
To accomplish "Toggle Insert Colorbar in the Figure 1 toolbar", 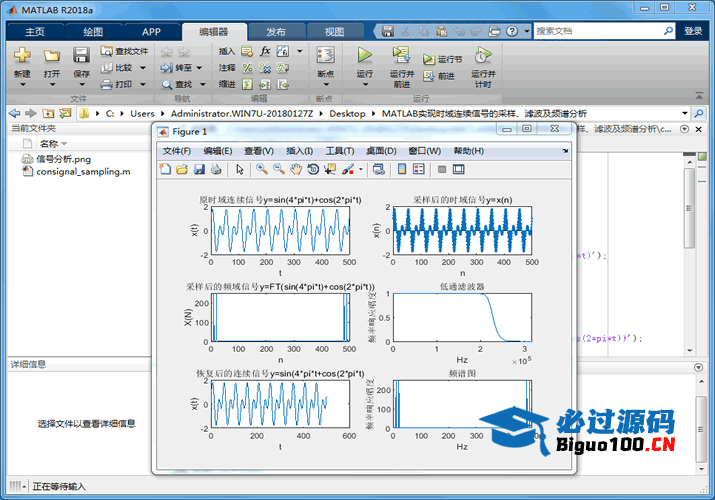I will point(402,170).
